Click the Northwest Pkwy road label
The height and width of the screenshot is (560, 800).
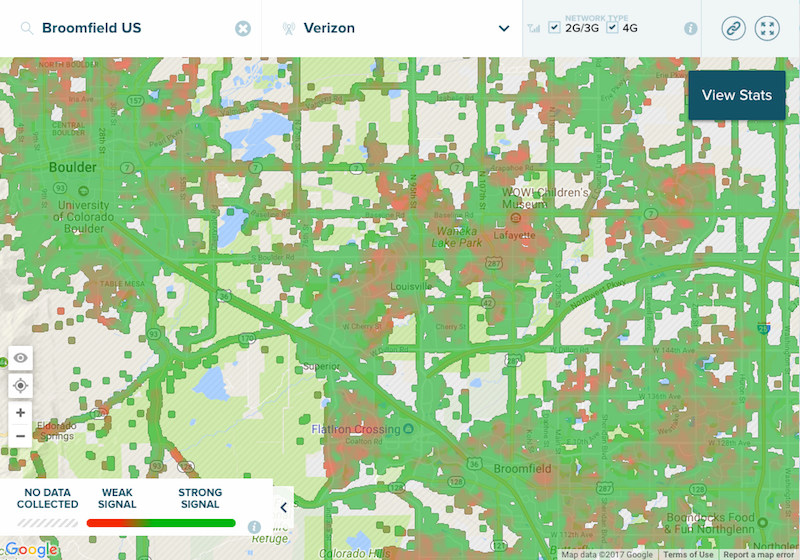click(597, 295)
